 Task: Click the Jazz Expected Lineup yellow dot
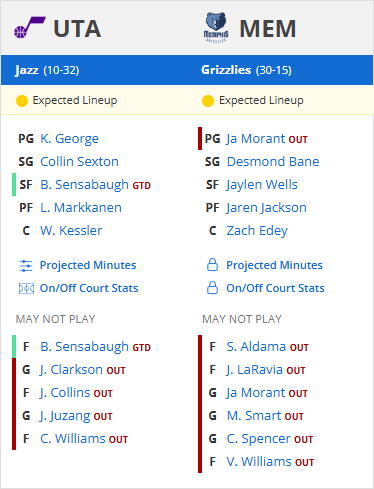pos(22,101)
